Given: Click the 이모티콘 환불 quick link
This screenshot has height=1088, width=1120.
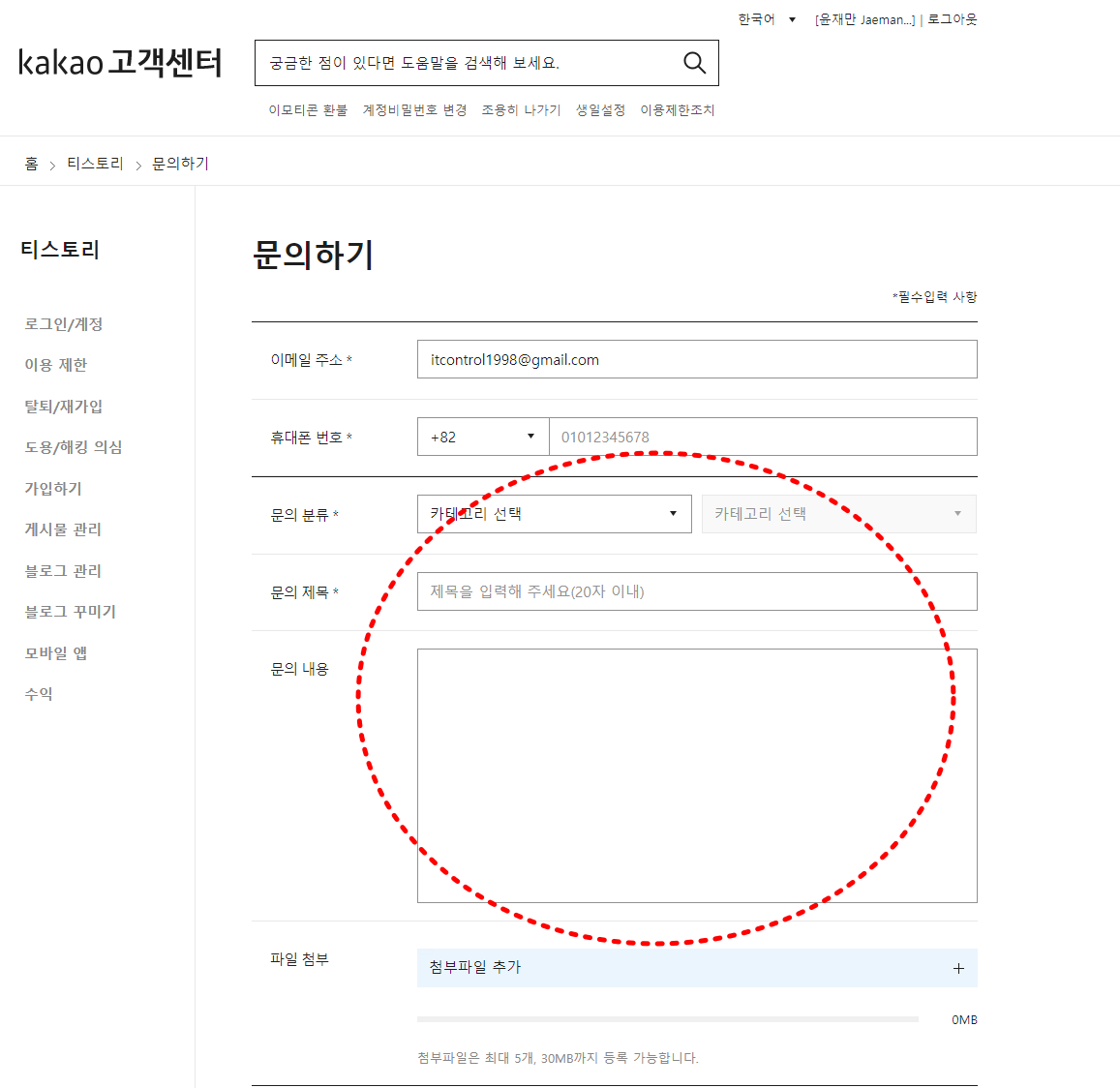Looking at the screenshot, I should point(308,110).
